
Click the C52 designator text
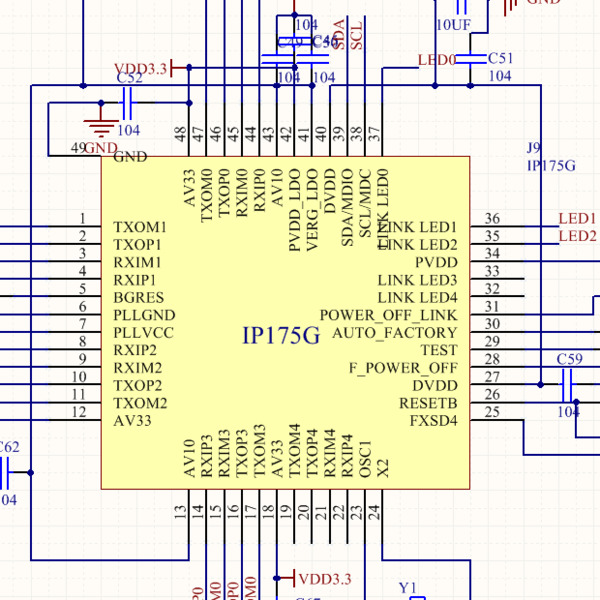[130, 78]
